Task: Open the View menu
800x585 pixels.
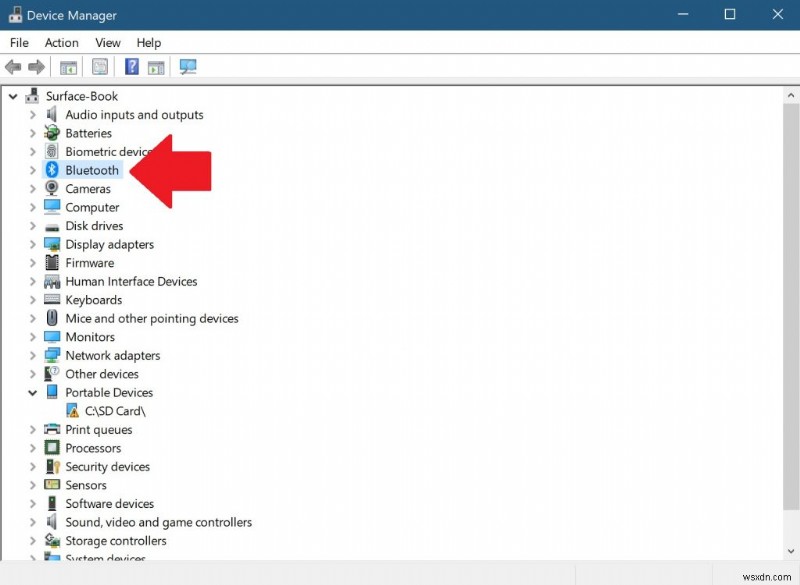Action: (x=107, y=42)
